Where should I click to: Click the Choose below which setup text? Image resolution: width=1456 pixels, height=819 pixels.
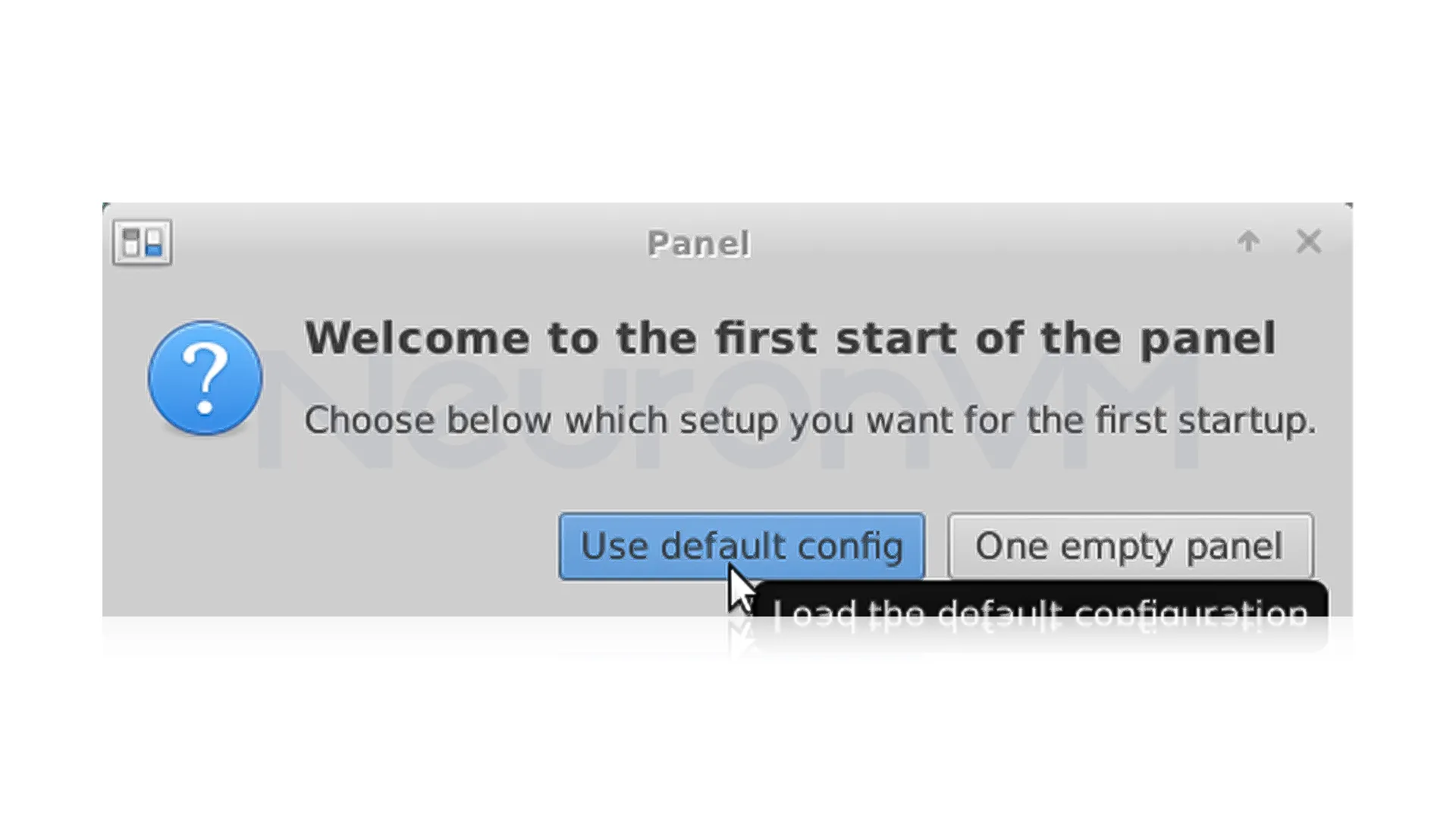809,420
